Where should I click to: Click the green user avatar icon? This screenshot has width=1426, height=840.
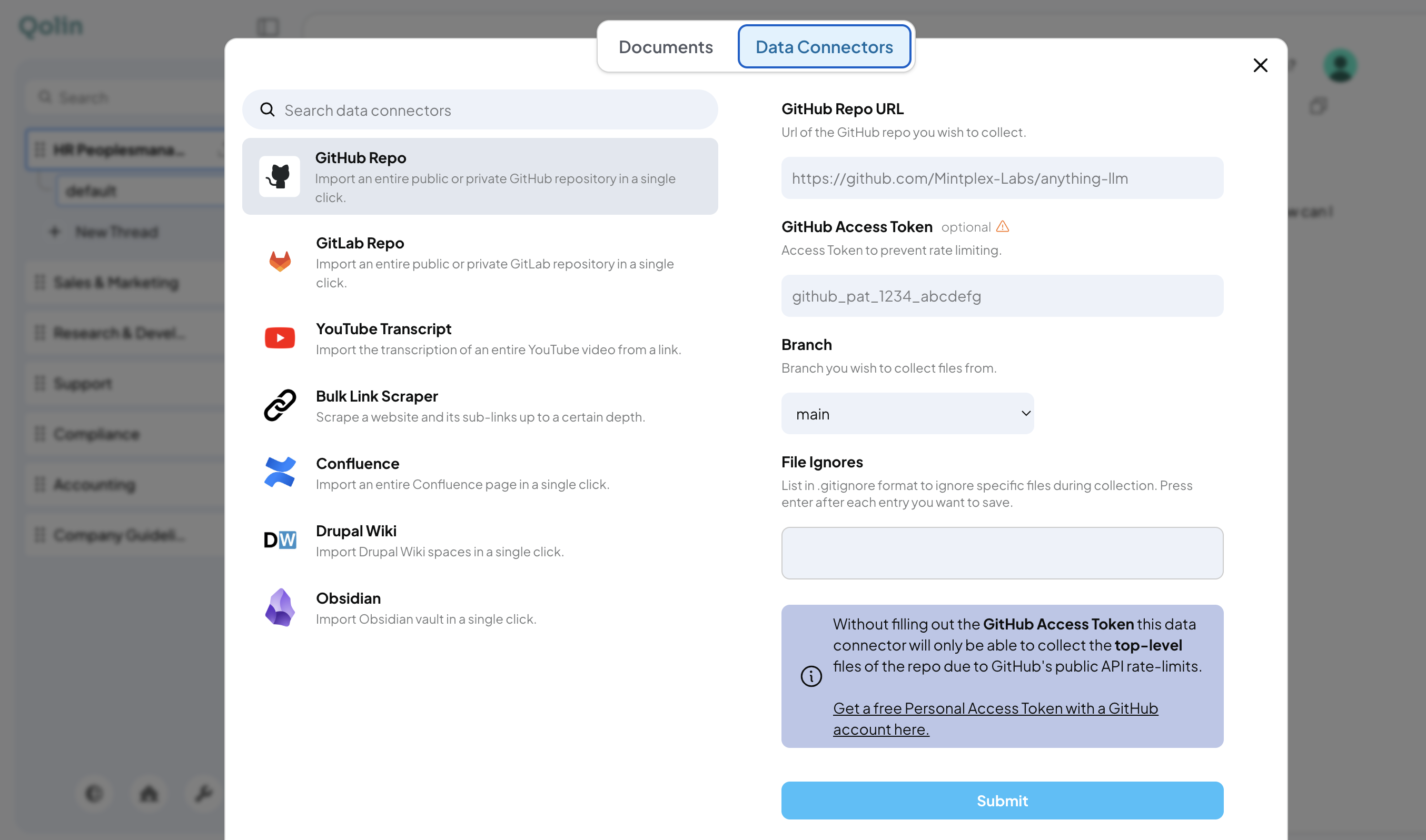[1340, 65]
